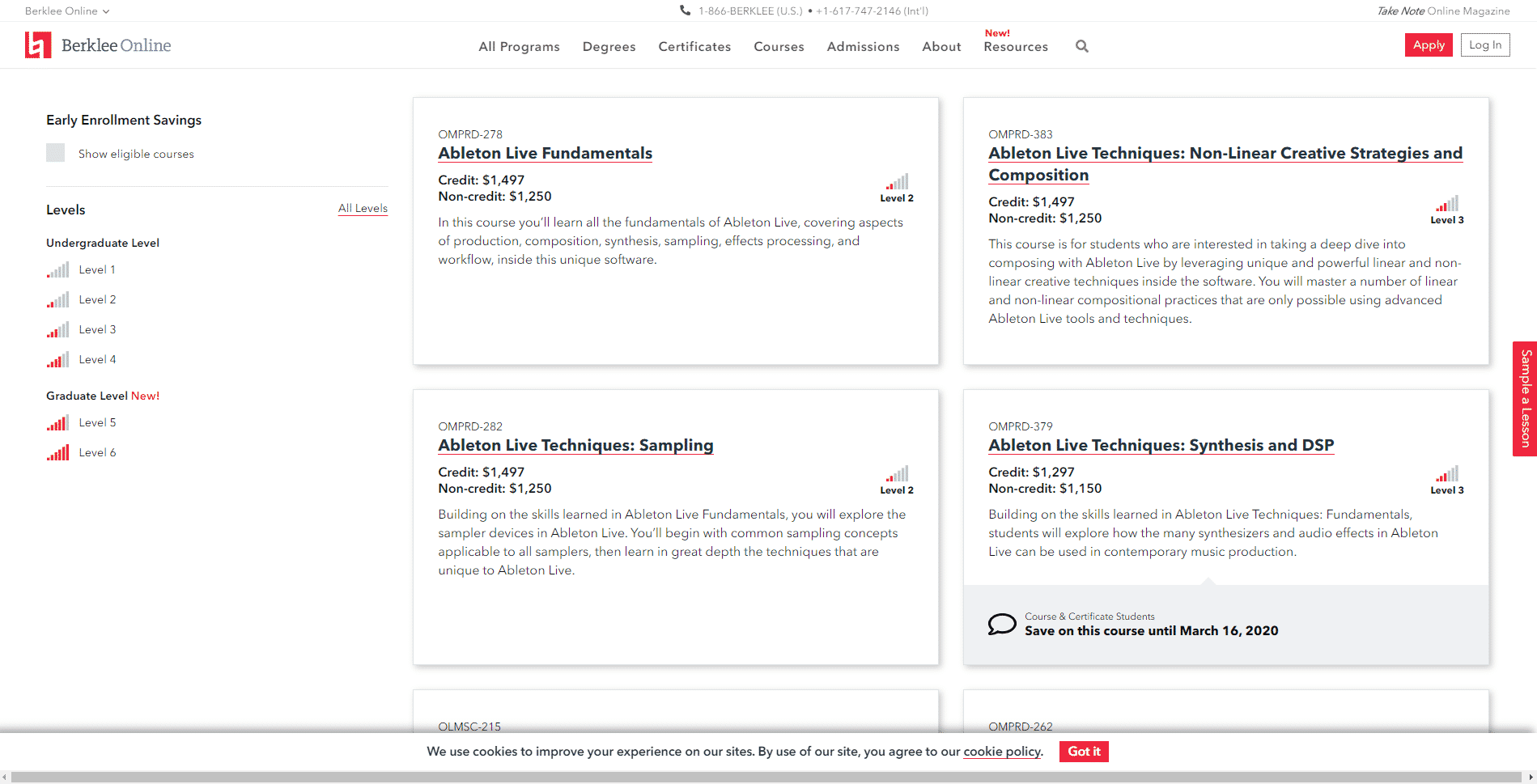
Task: Click course code OMPRD-262
Action: [x=1021, y=727]
